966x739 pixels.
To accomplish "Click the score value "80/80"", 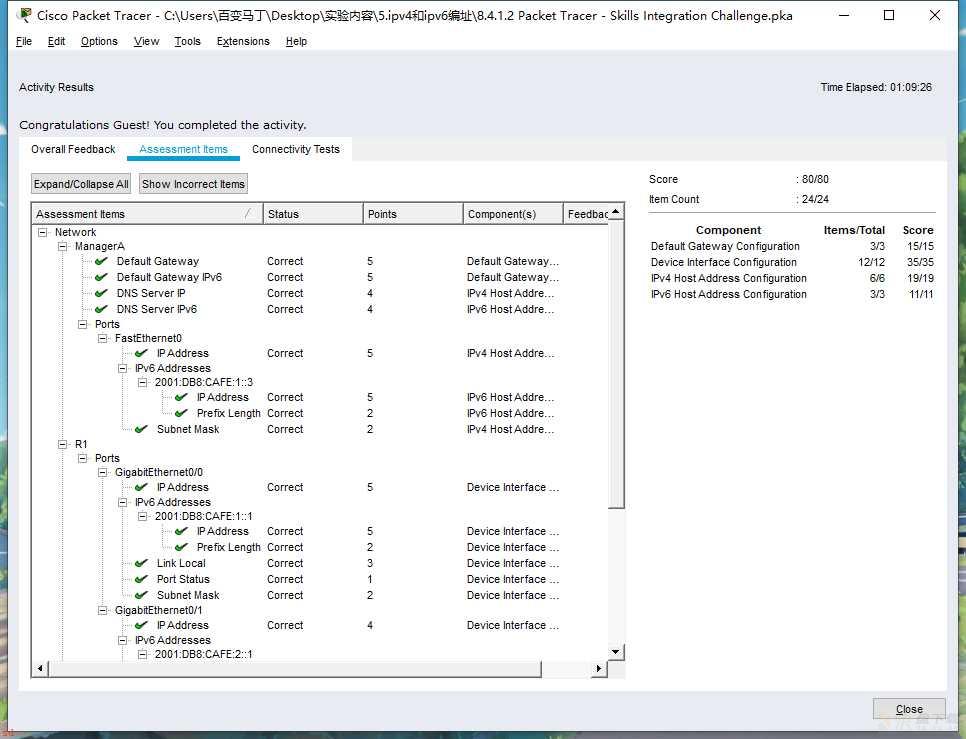I will [815, 179].
